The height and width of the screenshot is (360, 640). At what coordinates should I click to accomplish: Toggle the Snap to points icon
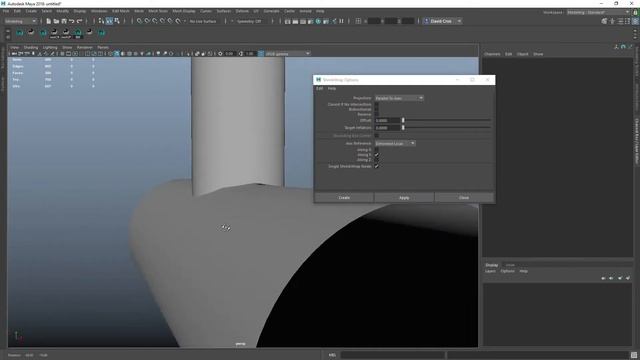[155, 21]
